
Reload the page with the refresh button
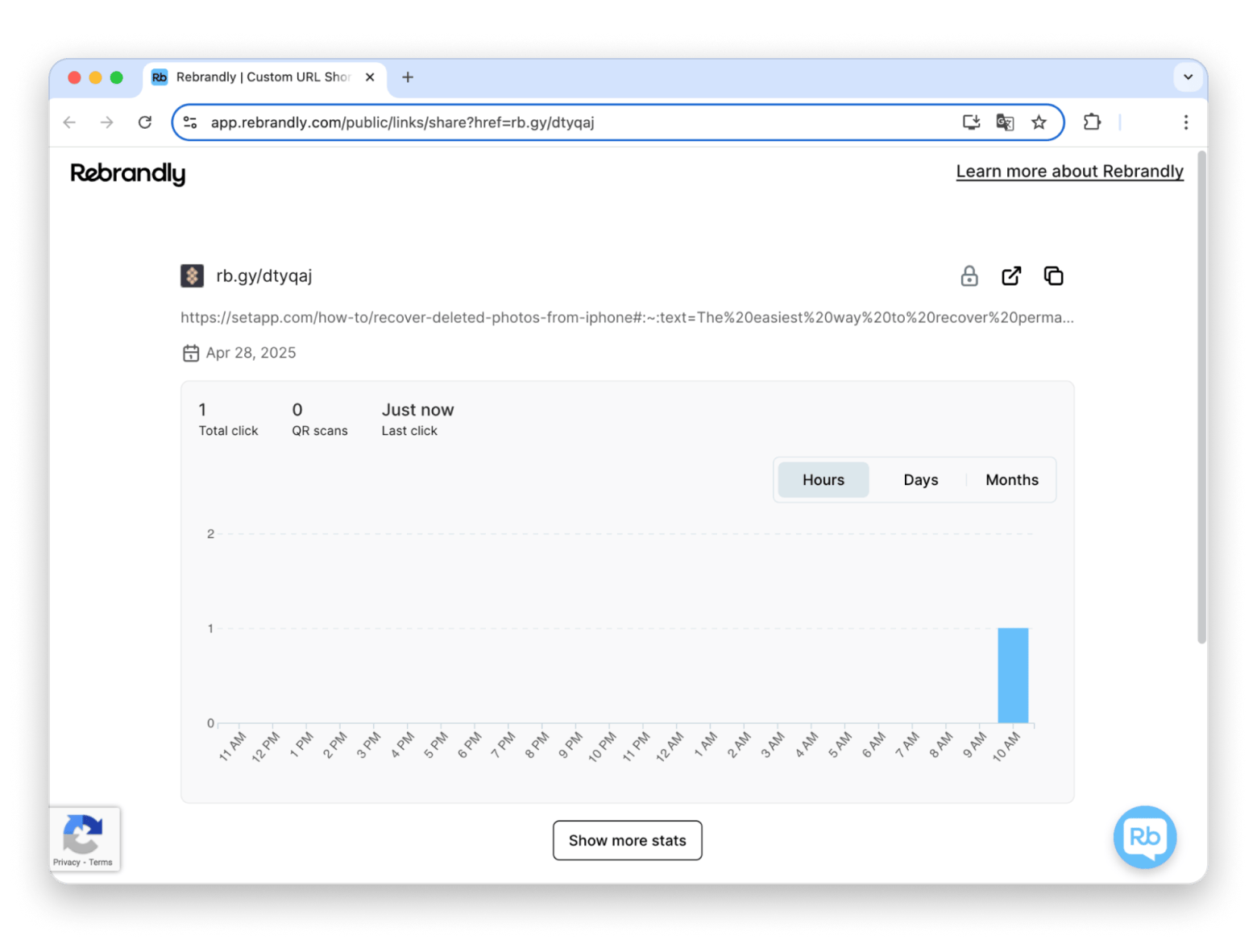145,122
